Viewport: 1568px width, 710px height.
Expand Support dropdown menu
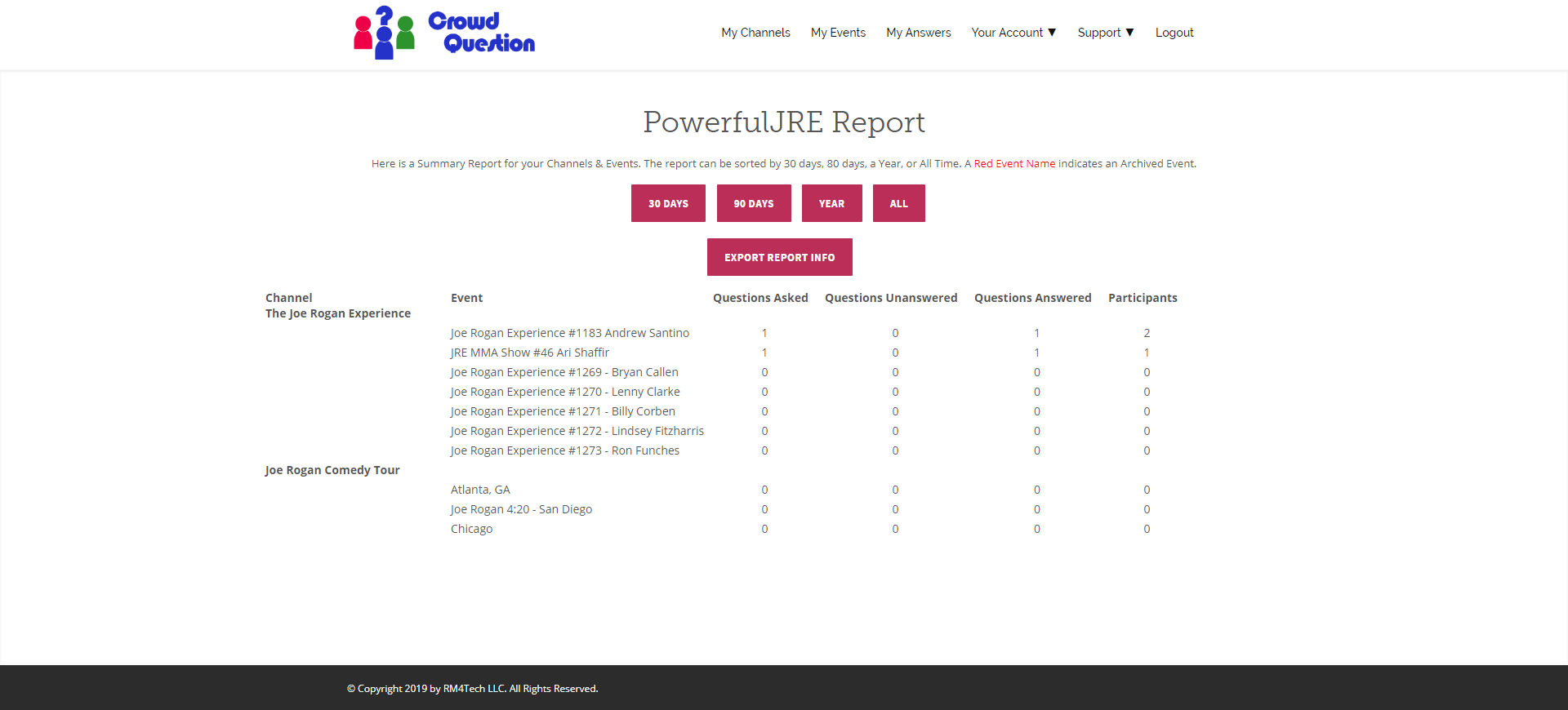click(x=1106, y=33)
